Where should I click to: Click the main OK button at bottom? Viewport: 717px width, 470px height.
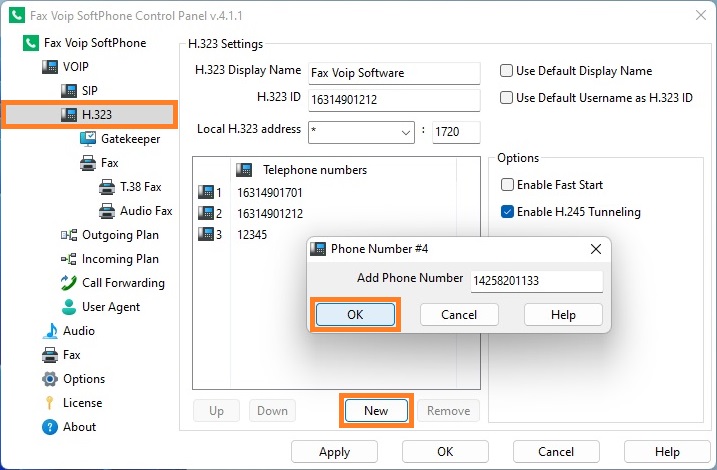pos(445,452)
